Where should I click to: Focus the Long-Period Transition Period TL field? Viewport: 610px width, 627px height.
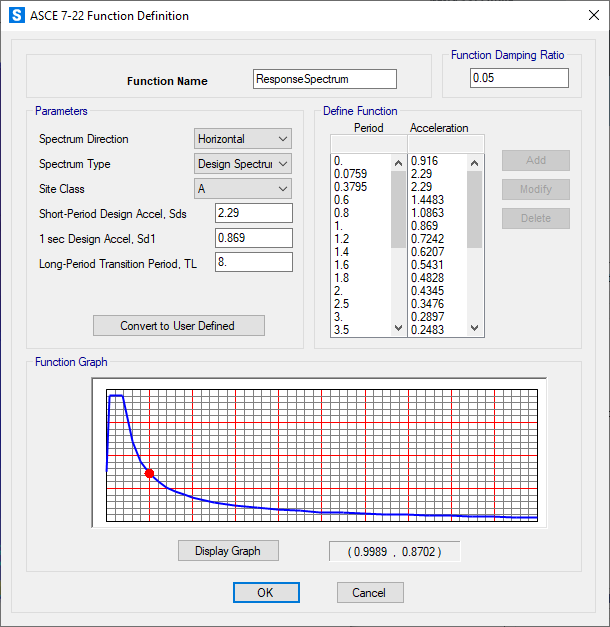coord(253,262)
